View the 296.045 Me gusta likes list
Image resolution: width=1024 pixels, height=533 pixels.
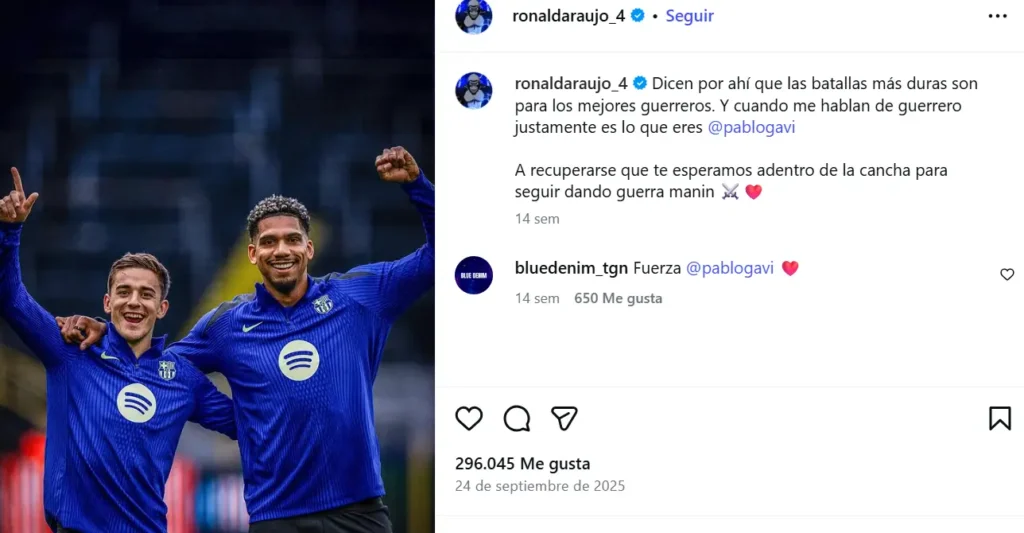point(522,464)
